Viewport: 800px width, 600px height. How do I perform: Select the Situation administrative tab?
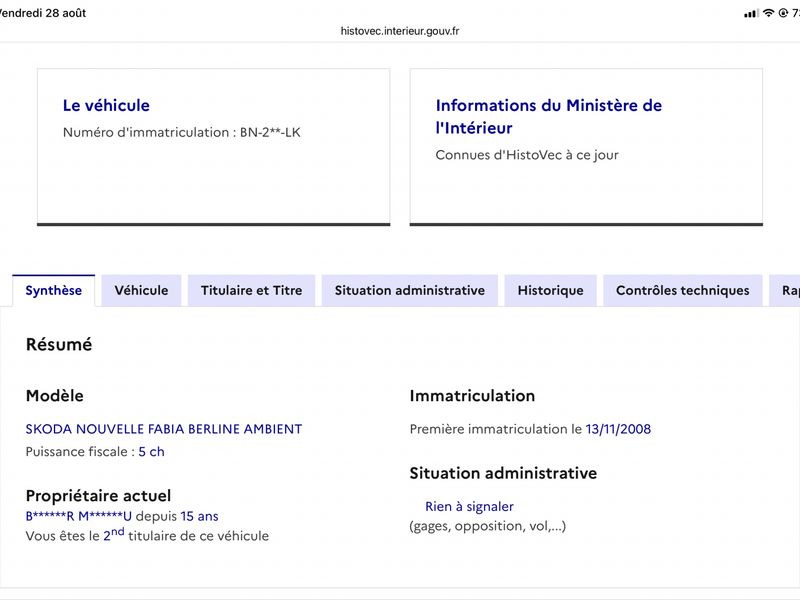pos(410,290)
